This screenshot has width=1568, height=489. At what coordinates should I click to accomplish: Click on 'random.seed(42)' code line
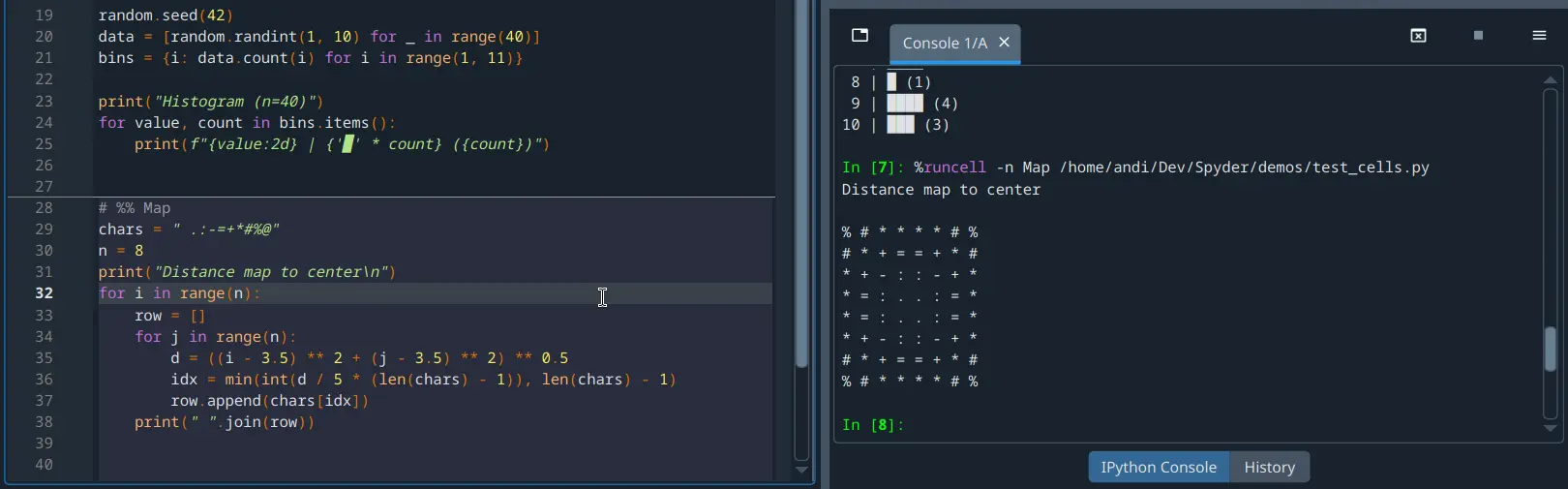166,15
